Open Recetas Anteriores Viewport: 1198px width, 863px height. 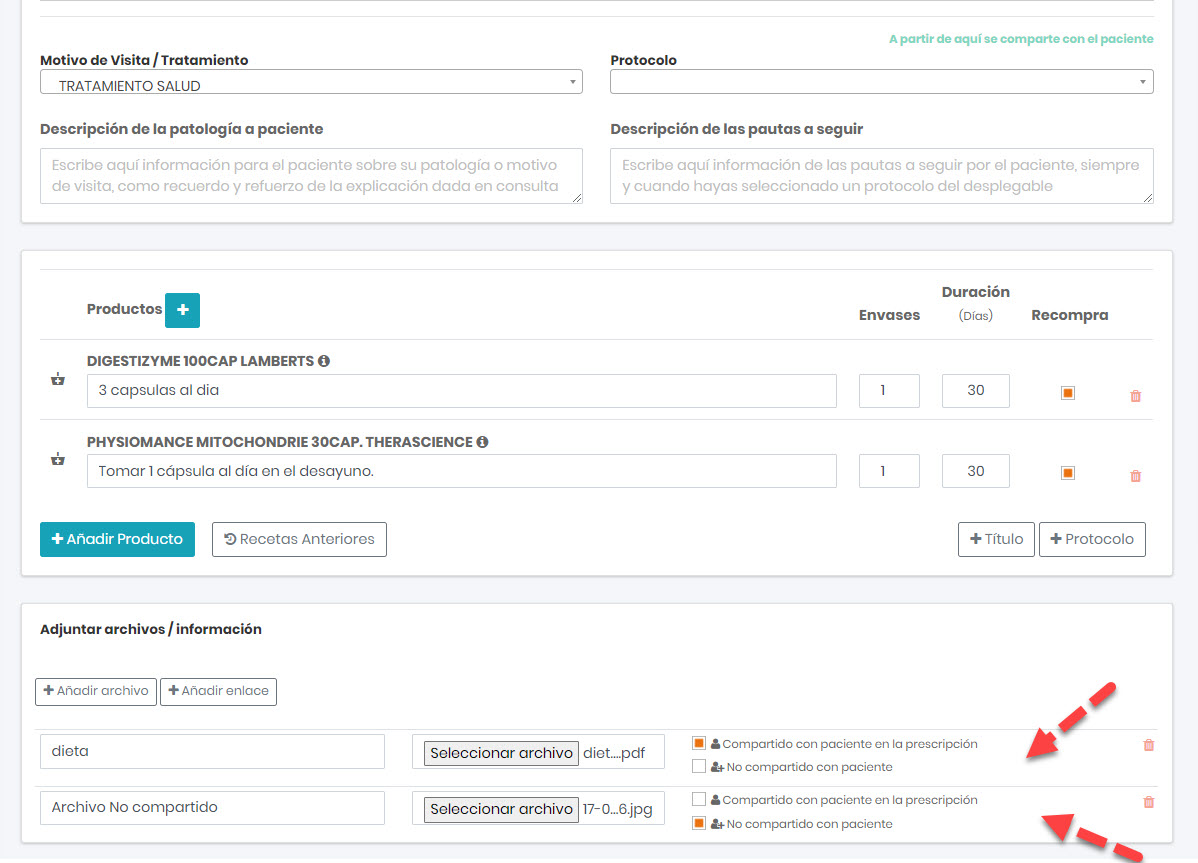[299, 539]
